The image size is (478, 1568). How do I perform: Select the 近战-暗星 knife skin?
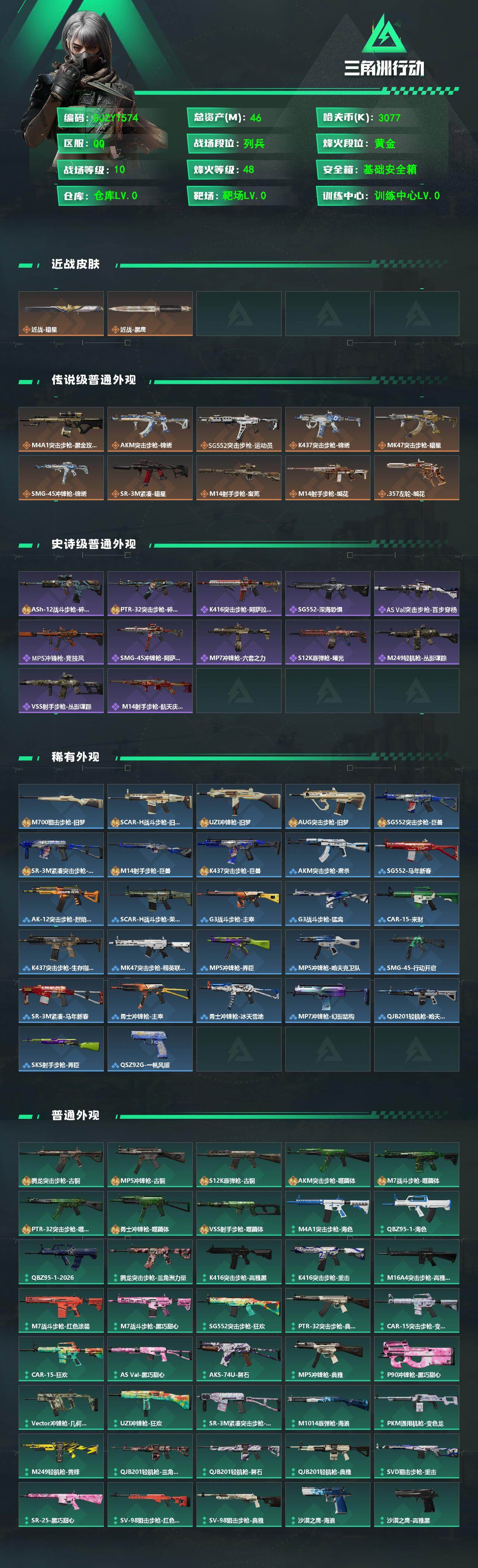tap(61, 314)
